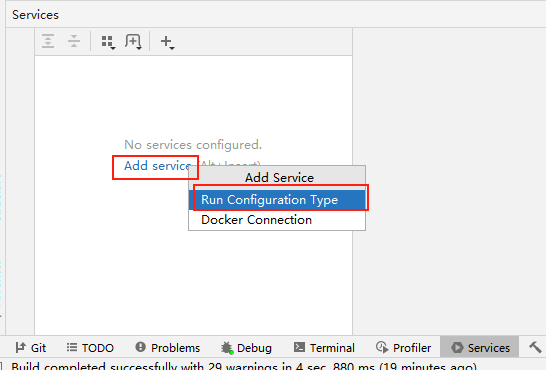This screenshot has width=546, height=370.
Task: Open the TODO tool window tab
Action: 90,347
